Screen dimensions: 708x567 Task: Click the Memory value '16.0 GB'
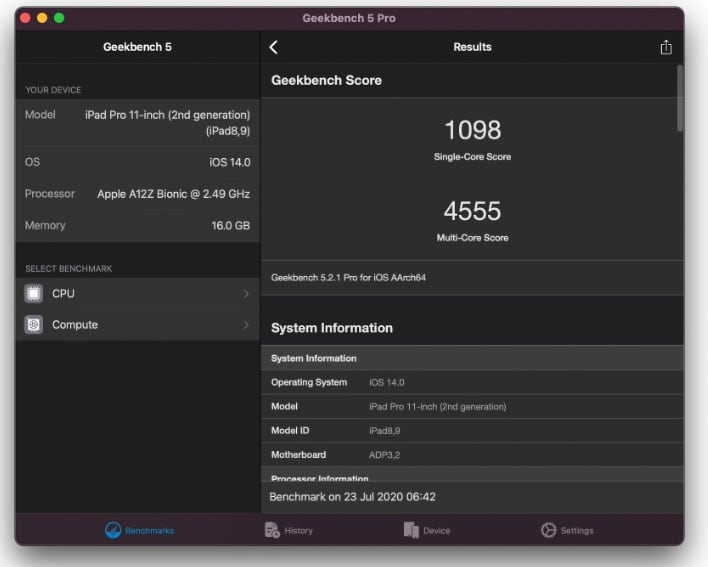(231, 225)
